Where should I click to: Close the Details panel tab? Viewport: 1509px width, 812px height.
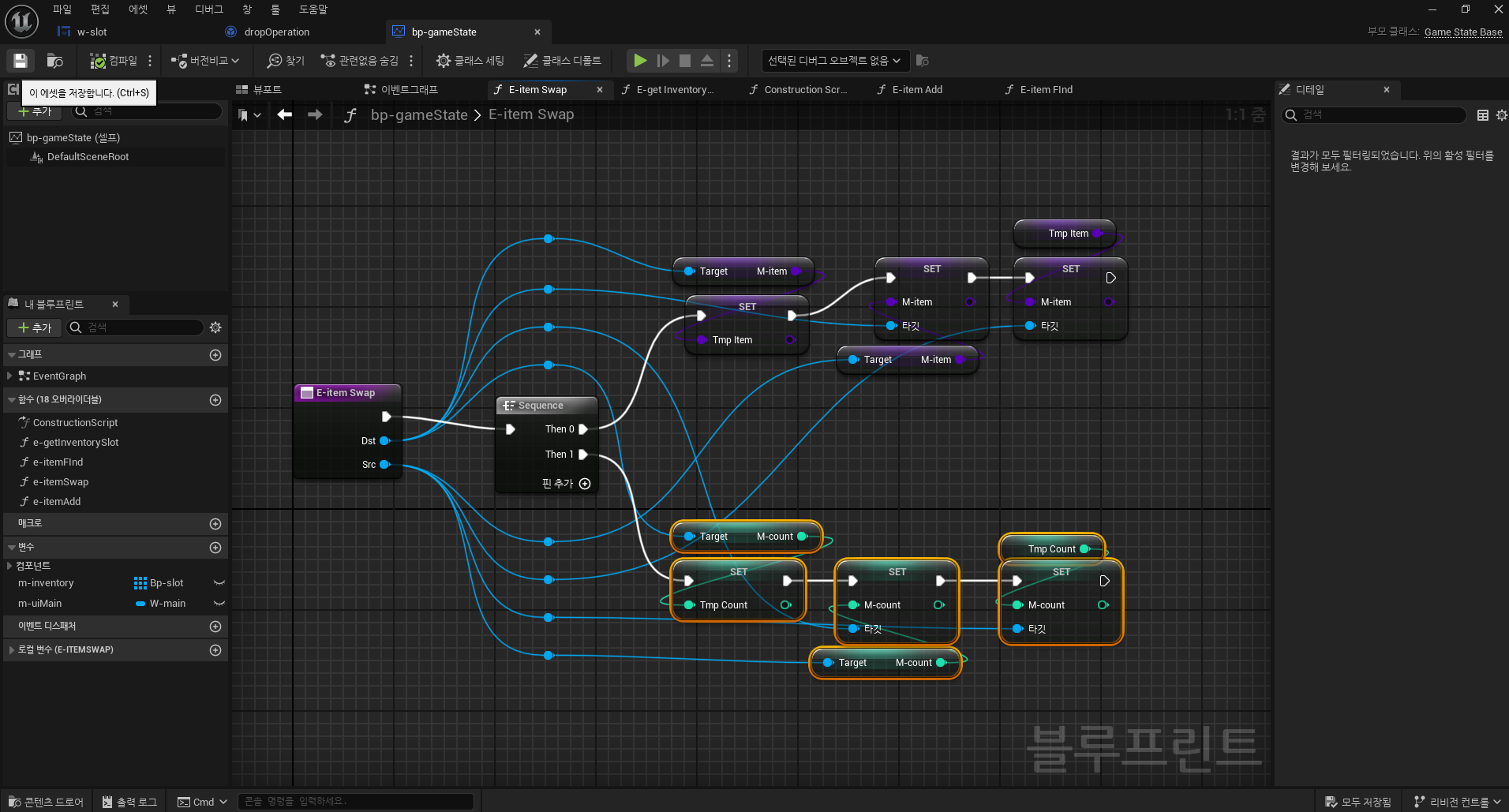pyautogui.click(x=1387, y=90)
